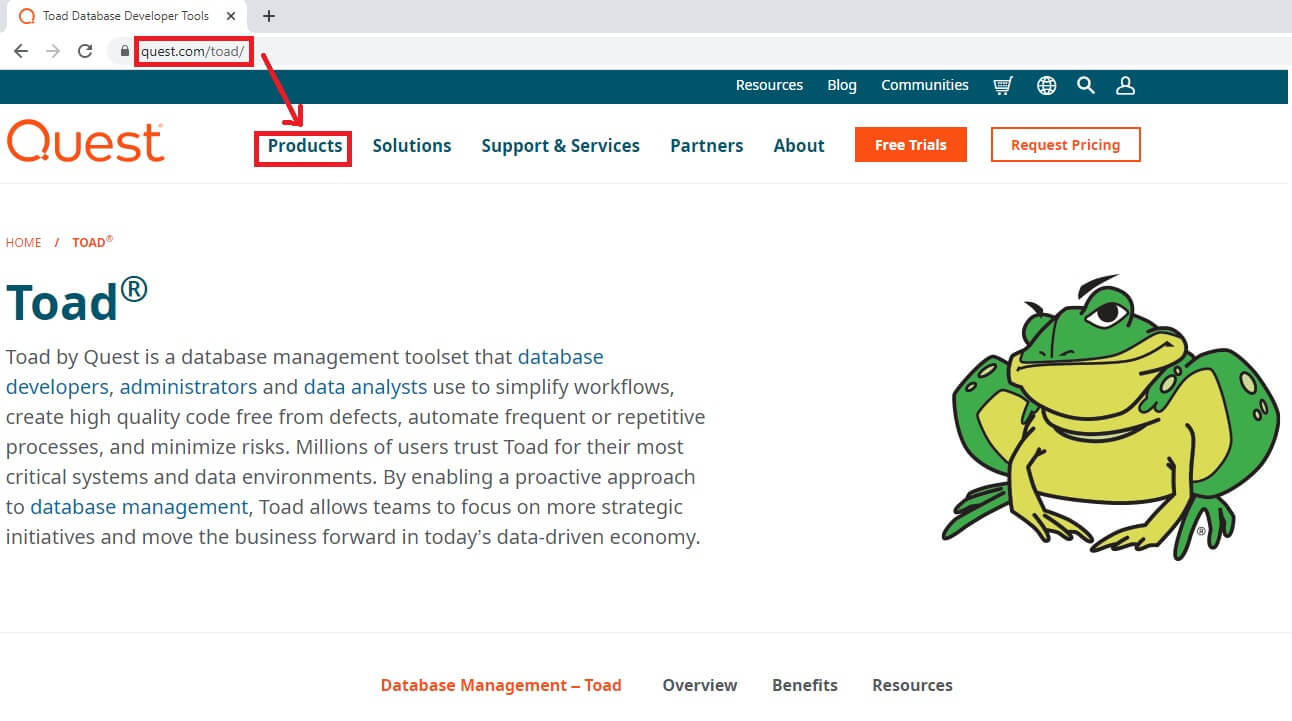This screenshot has width=1292, height=721.
Task: Open the Blog link
Action: pyautogui.click(x=842, y=86)
